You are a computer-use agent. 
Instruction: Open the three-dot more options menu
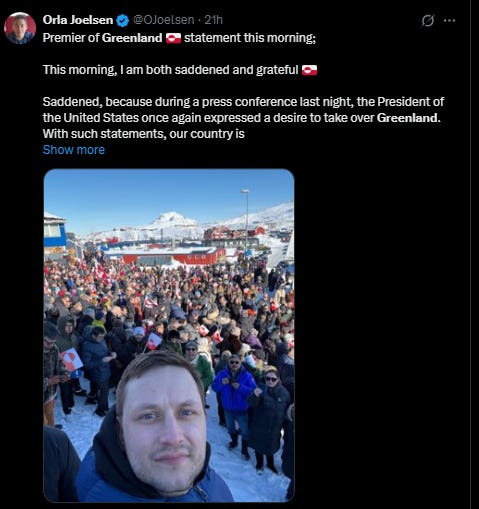point(449,21)
